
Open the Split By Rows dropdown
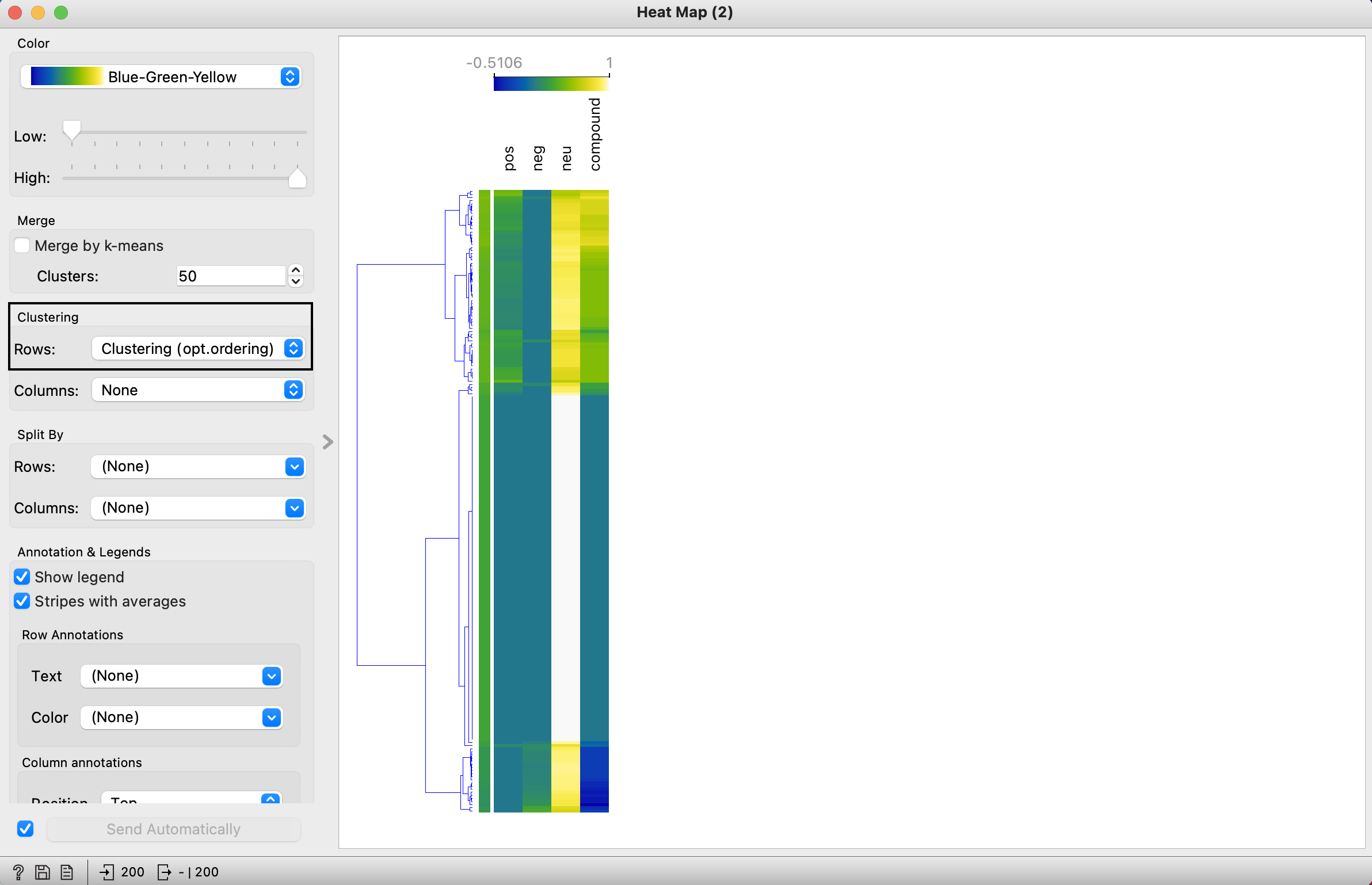[x=198, y=466]
